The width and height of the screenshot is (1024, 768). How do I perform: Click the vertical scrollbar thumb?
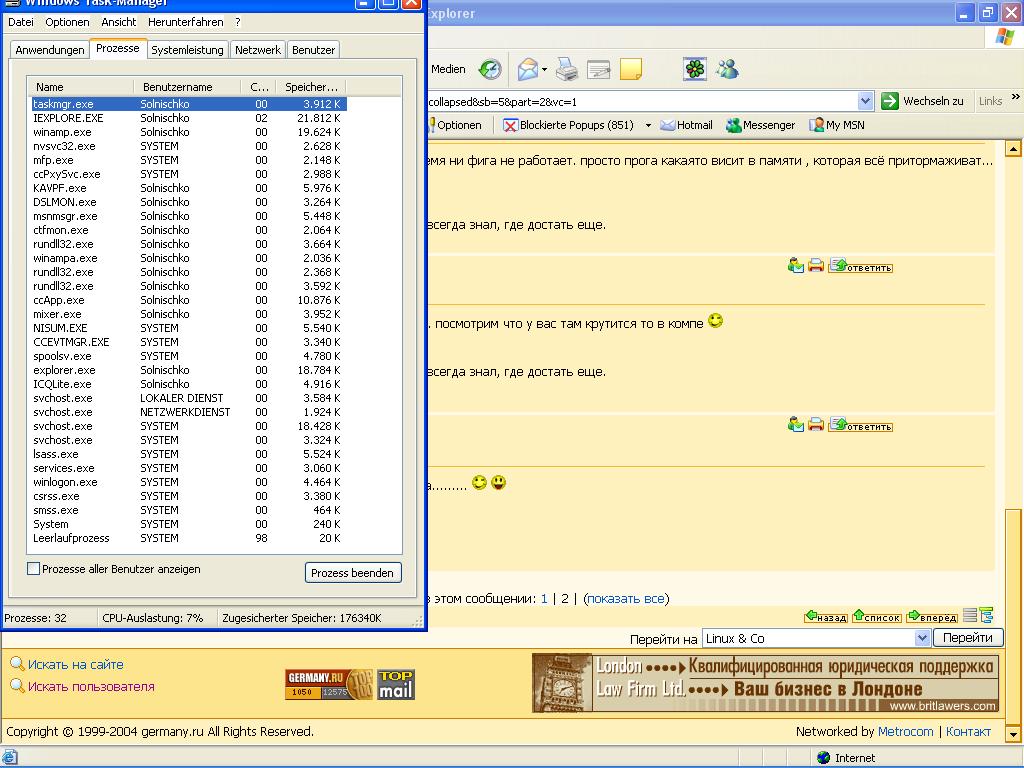(1013, 616)
